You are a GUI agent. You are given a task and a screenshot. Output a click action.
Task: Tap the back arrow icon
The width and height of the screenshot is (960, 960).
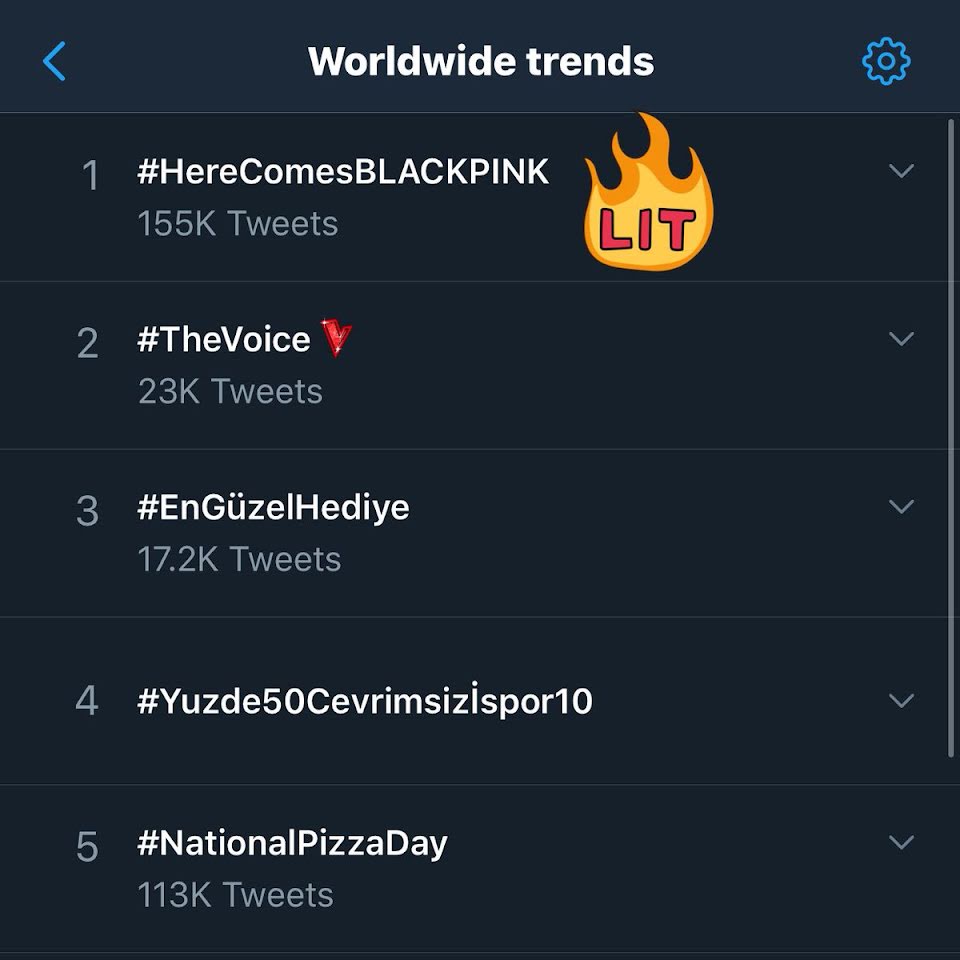(x=55, y=62)
